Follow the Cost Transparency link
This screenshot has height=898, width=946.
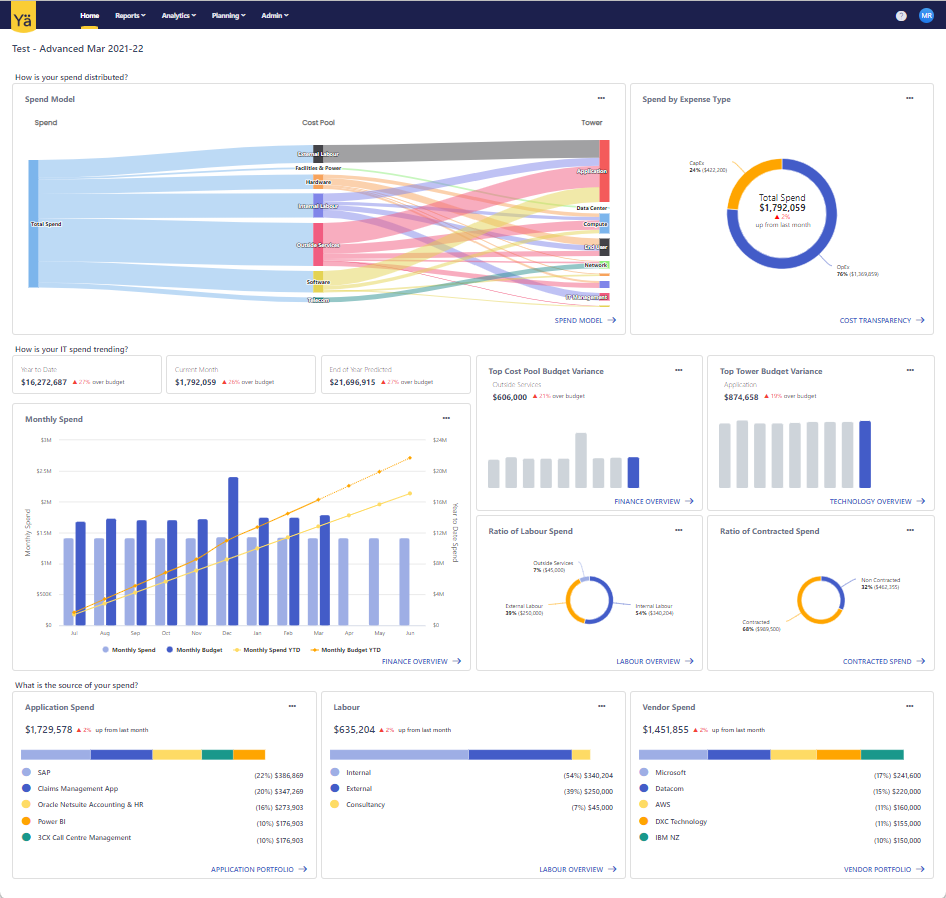[881, 321]
